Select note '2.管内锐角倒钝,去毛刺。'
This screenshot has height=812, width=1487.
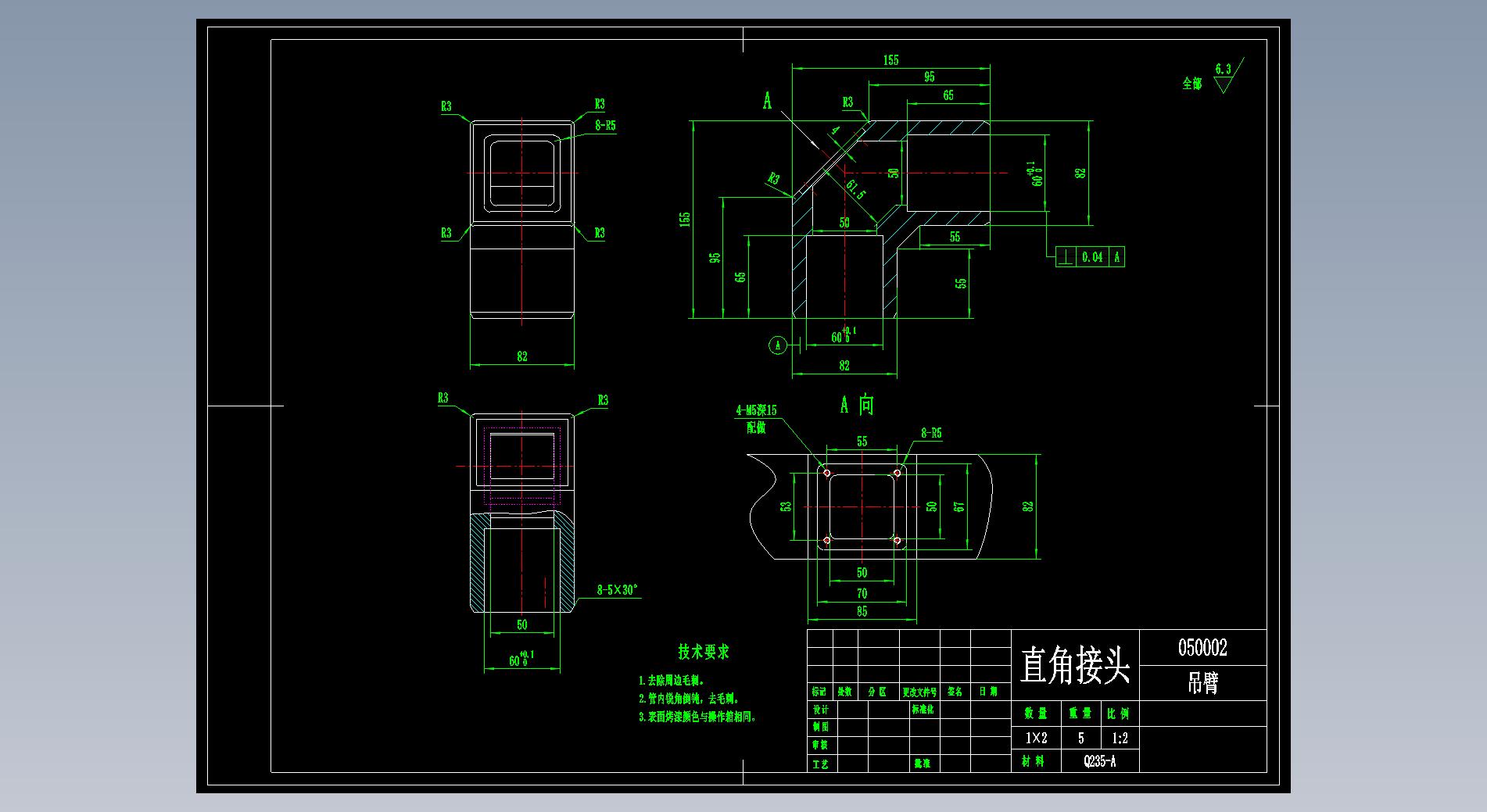coord(689,699)
